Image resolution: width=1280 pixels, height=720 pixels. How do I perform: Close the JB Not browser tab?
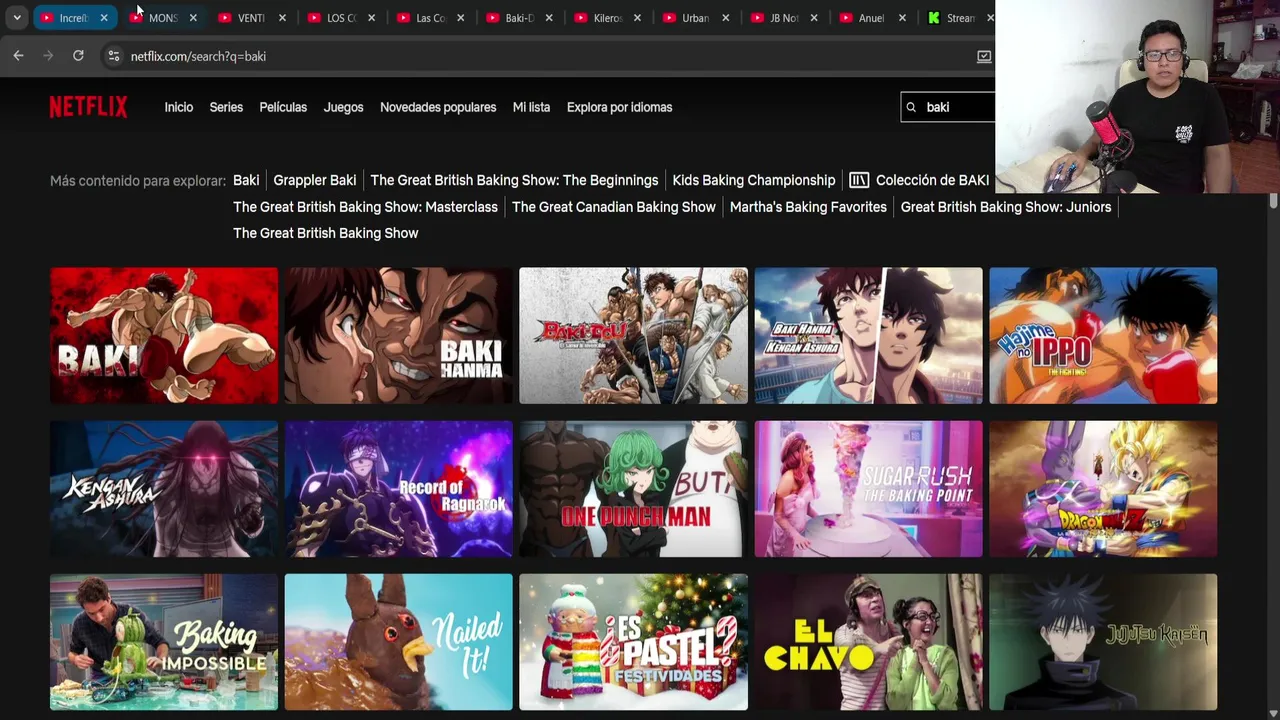(x=814, y=18)
